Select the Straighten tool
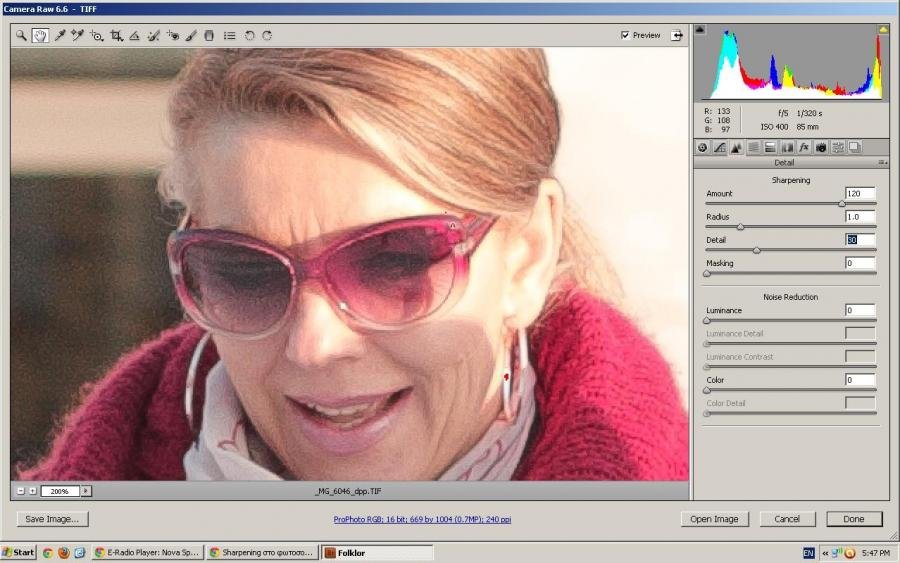The height and width of the screenshot is (563, 900). pyautogui.click(x=134, y=35)
